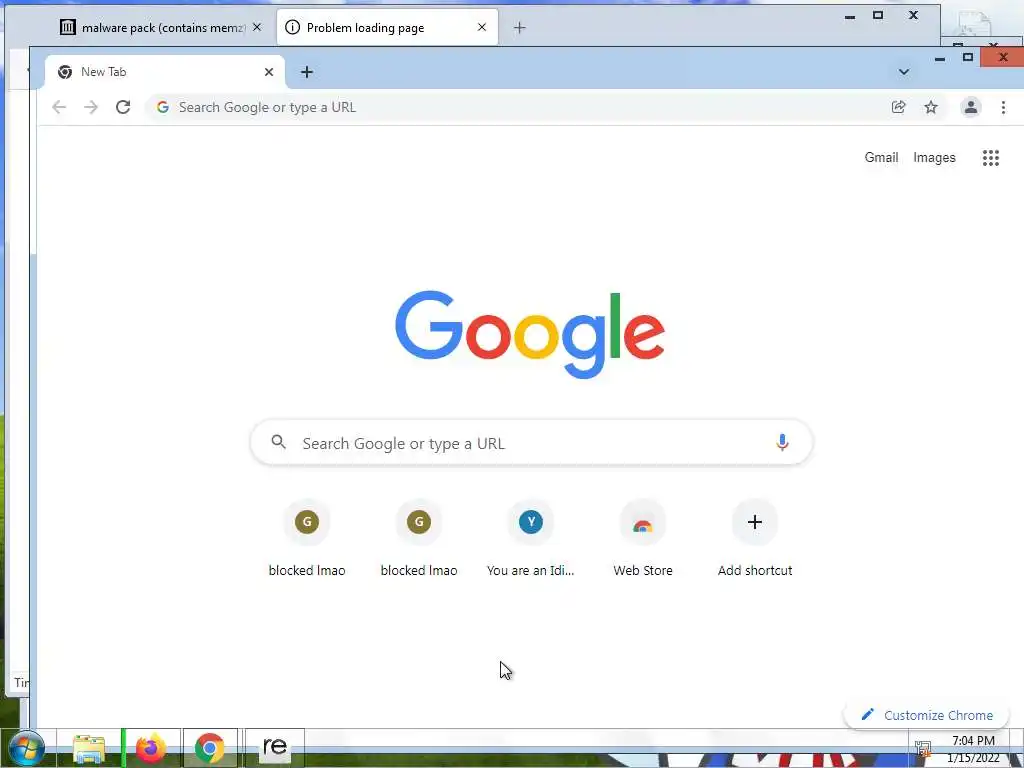Switch to Firefox from the taskbar
This screenshot has width=1024, height=768.
point(150,748)
